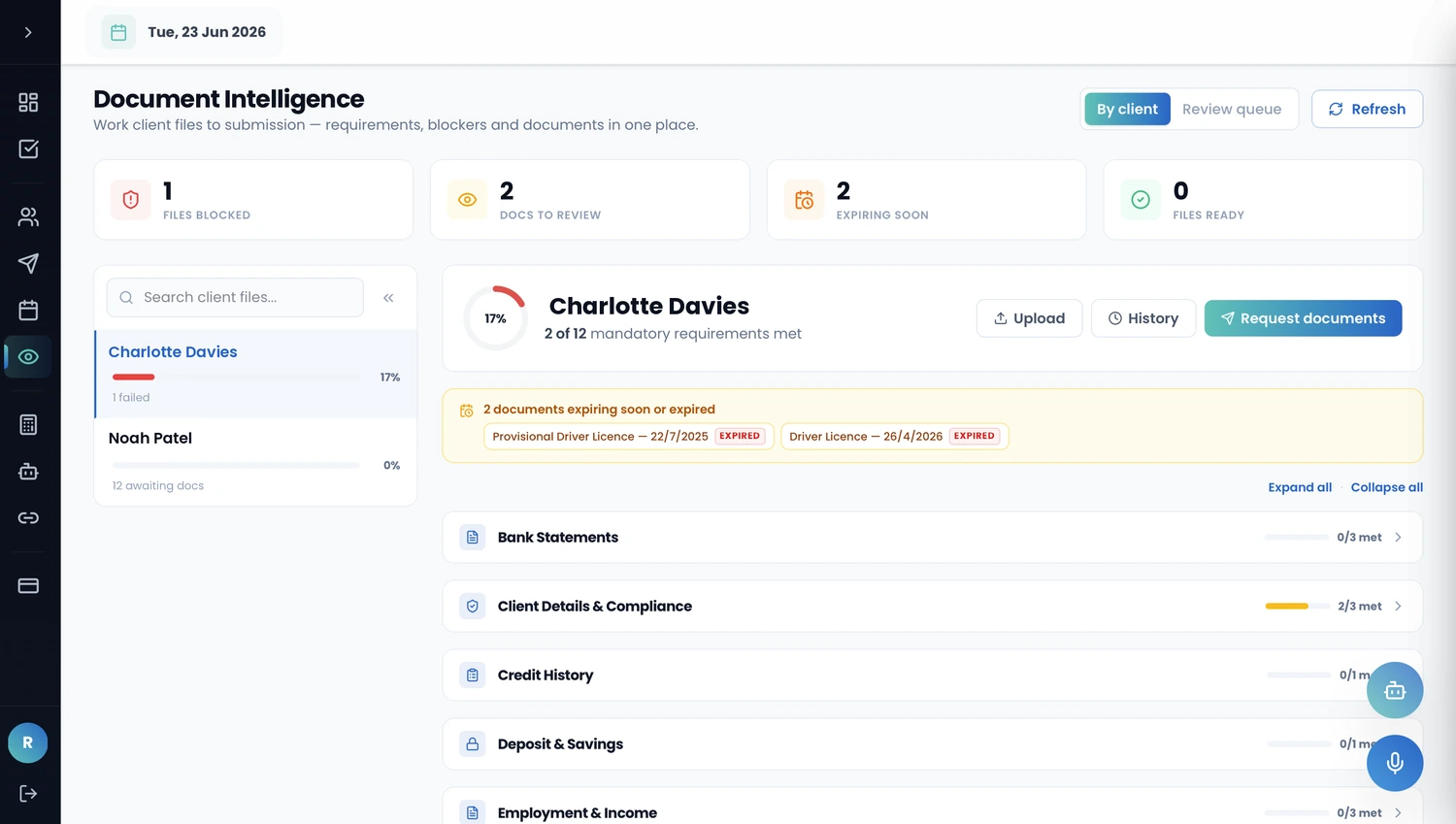Open the floating robot assistant button
Image resolution: width=1456 pixels, height=824 pixels.
[x=1395, y=690]
